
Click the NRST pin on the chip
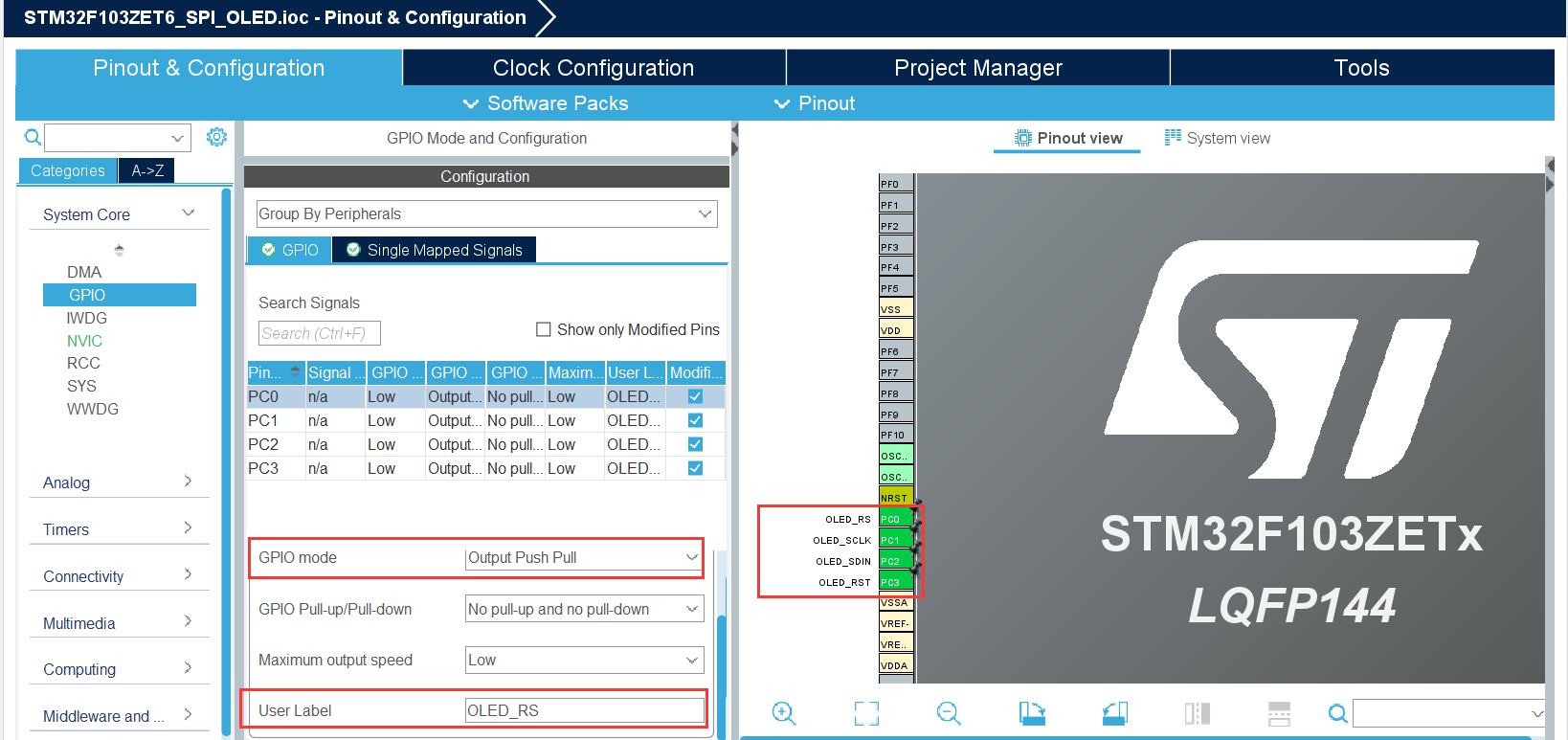point(896,498)
